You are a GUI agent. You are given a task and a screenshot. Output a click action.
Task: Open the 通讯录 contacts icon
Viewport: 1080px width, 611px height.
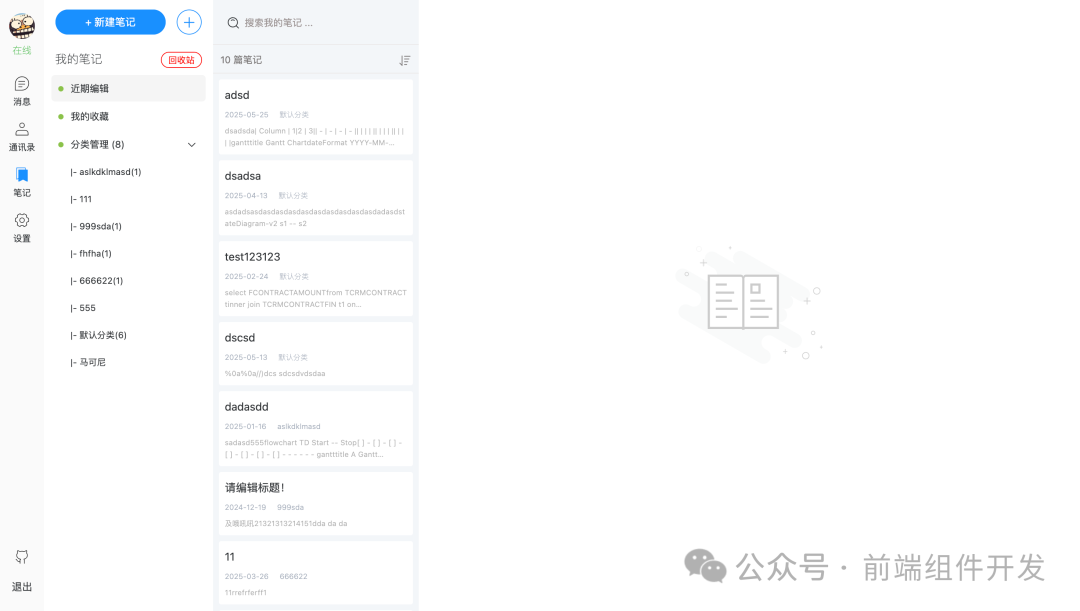pyautogui.click(x=22, y=129)
